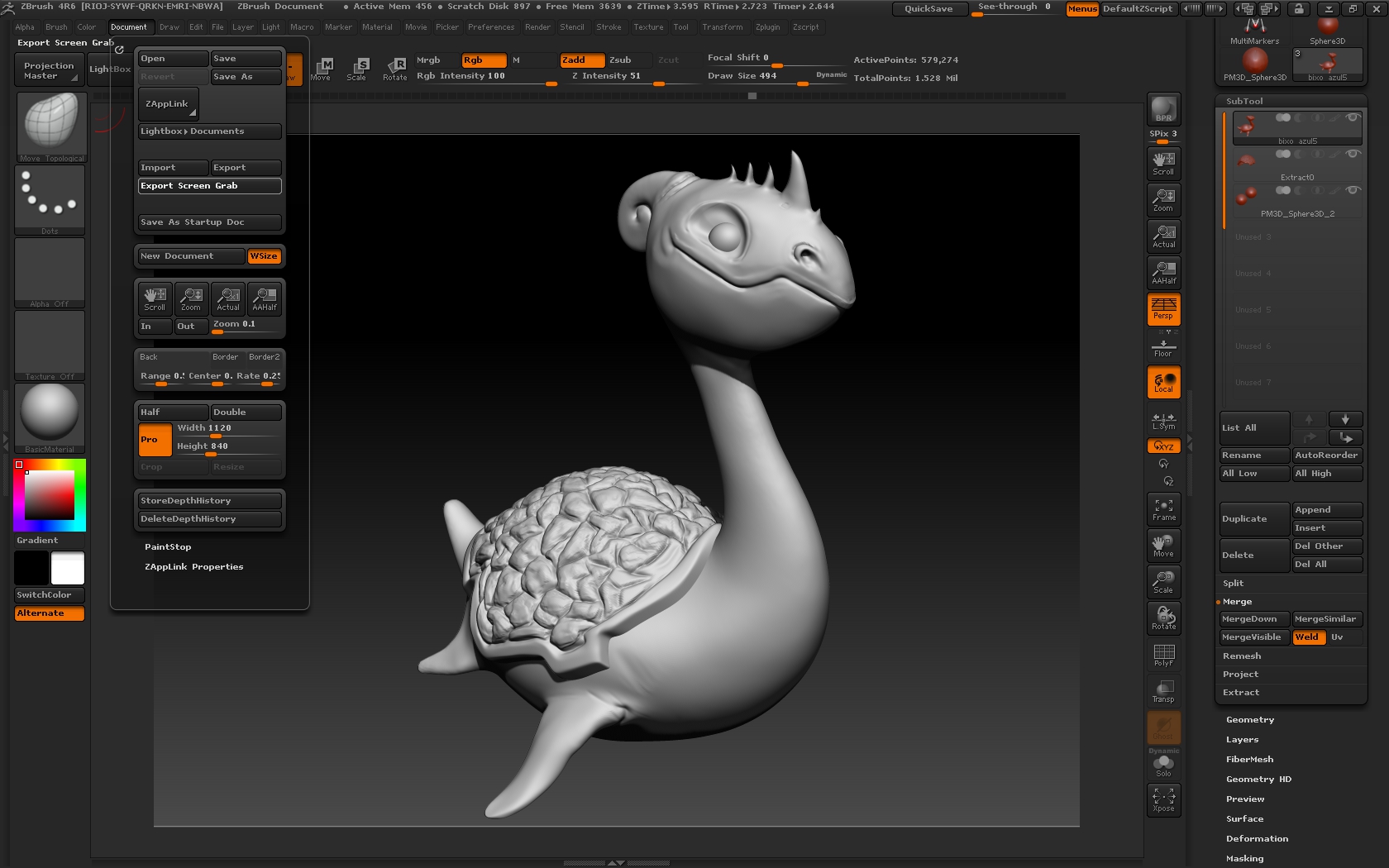Open the Preferences menu
Viewport: 1389px width, 868px height.
491,27
